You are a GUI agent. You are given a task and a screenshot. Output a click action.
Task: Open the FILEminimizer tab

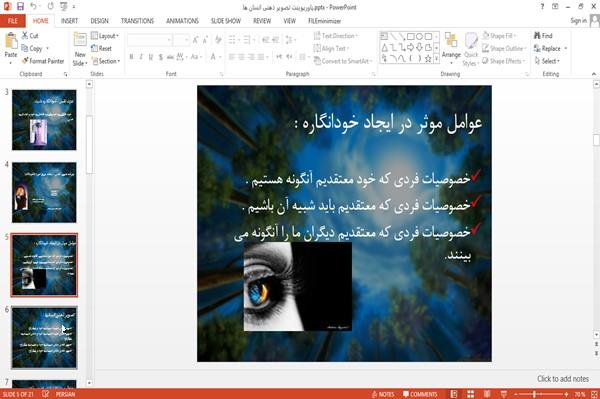324,21
